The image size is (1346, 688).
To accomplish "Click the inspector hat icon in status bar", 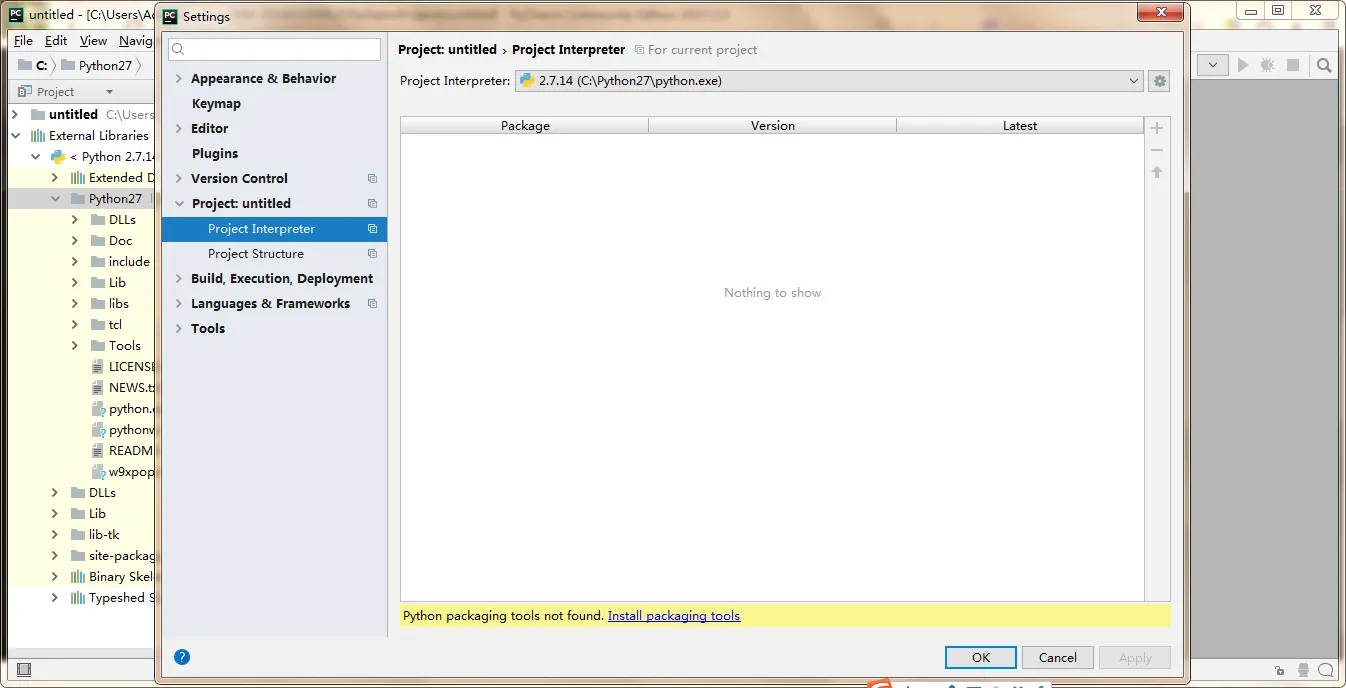I will click(1303, 670).
